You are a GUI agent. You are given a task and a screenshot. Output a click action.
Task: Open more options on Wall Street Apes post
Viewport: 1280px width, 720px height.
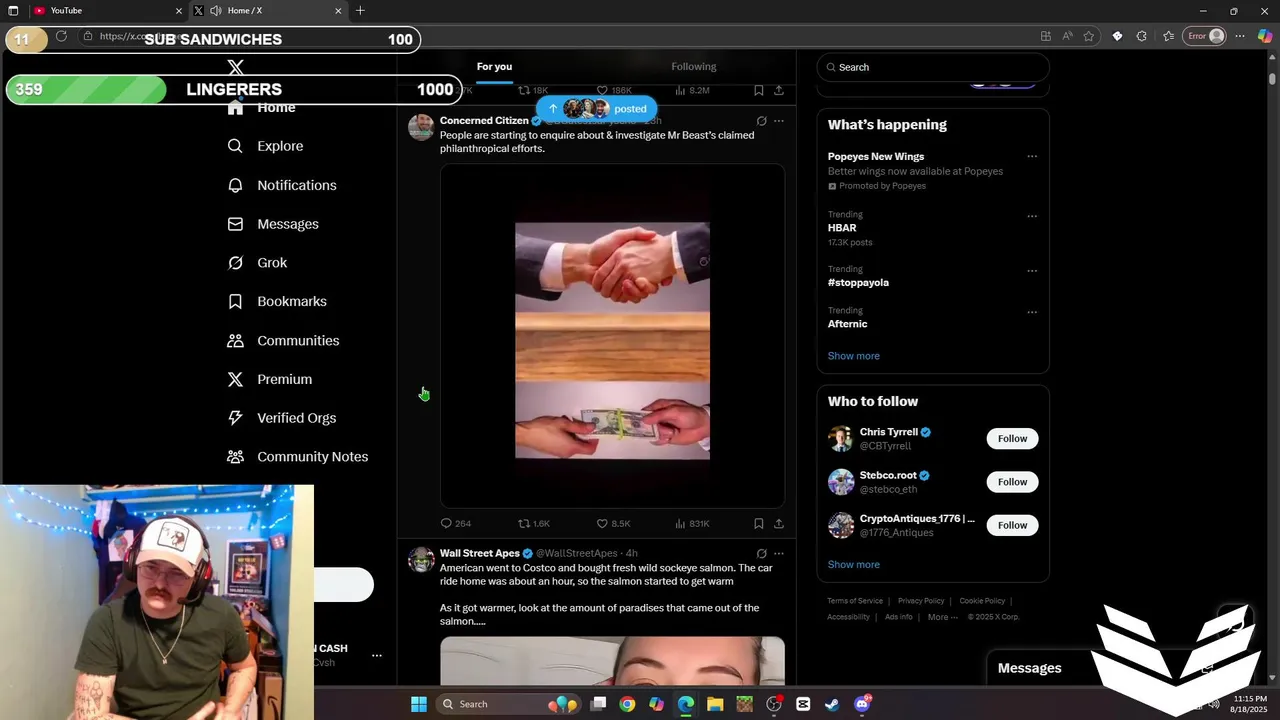(x=779, y=553)
